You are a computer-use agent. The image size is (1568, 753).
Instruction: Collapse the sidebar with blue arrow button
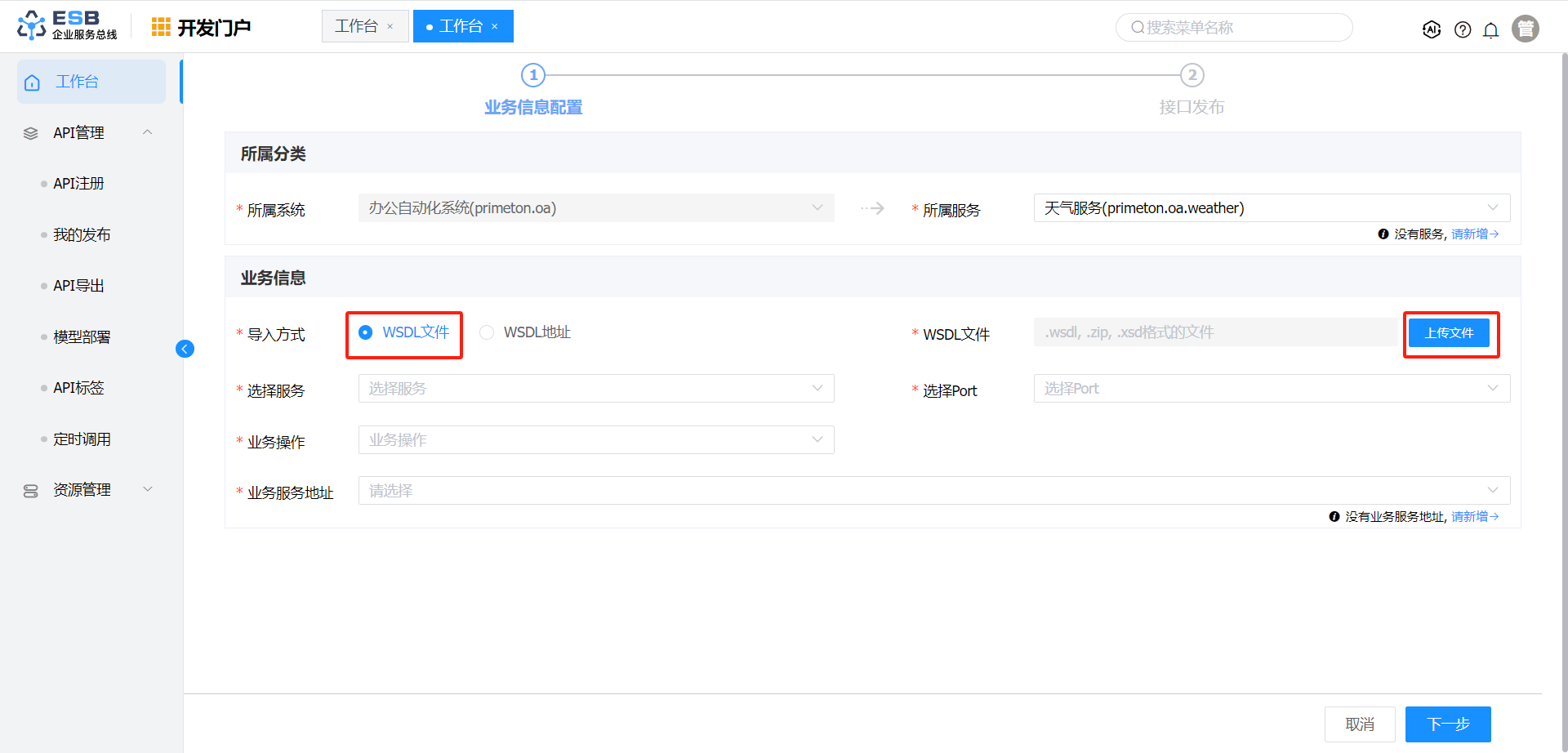pyautogui.click(x=185, y=349)
